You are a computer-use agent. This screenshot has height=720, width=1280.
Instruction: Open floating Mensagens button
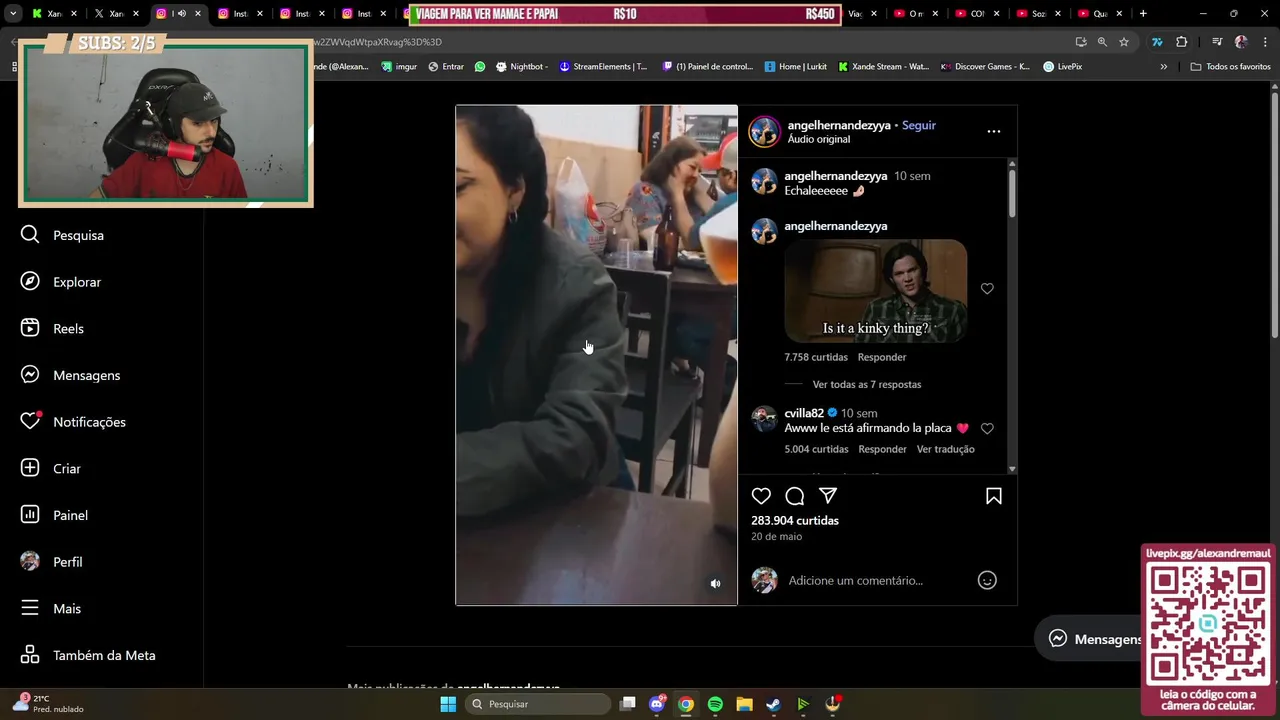tap(1095, 639)
